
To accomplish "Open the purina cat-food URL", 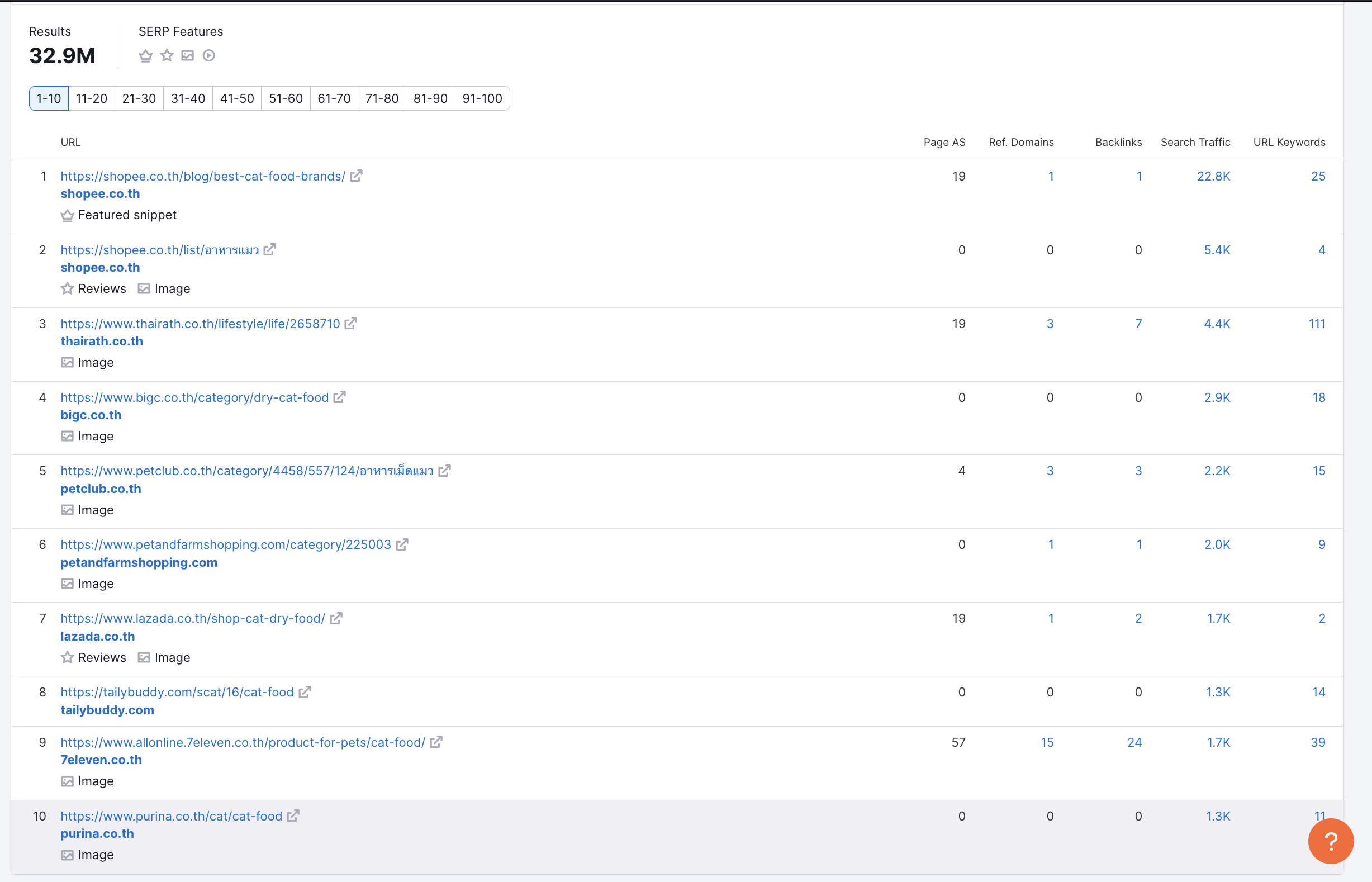I will (172, 816).
